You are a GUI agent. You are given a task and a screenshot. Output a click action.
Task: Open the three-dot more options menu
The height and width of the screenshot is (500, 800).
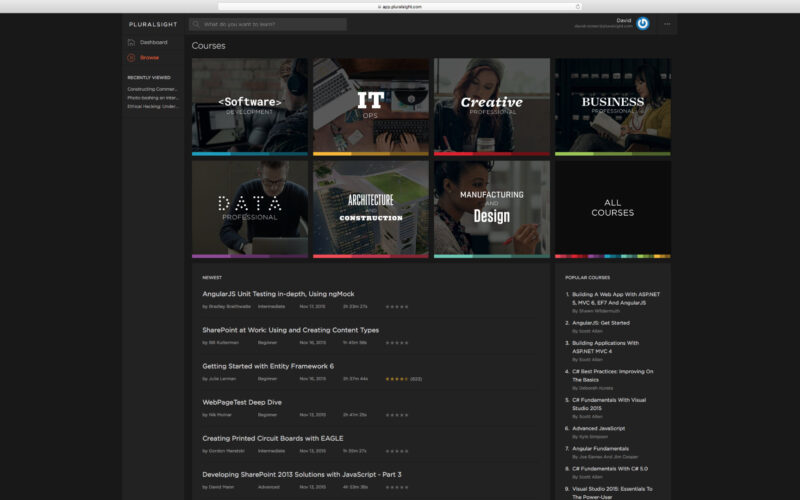pyautogui.click(x=667, y=24)
